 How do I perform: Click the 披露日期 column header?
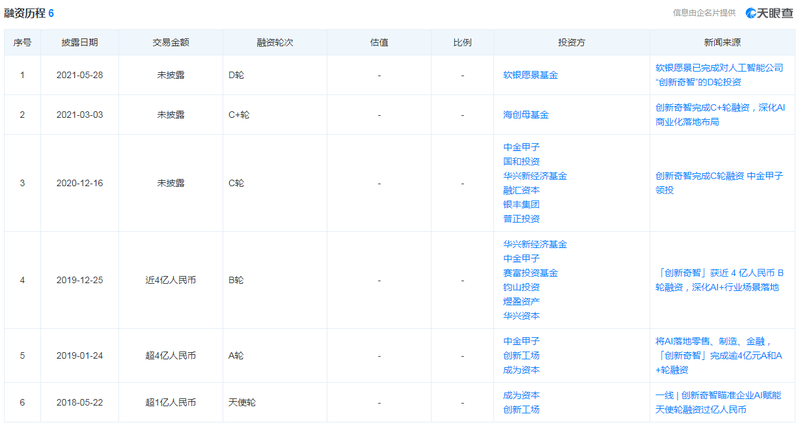pos(80,42)
